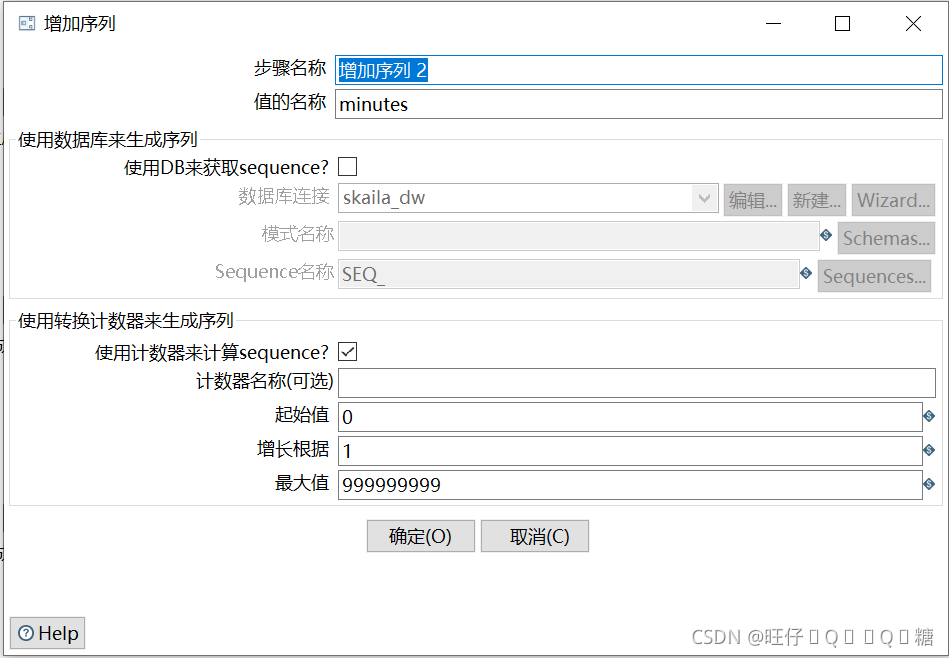Open Help at the bottom left
This screenshot has height=658, width=949.
tap(47, 633)
